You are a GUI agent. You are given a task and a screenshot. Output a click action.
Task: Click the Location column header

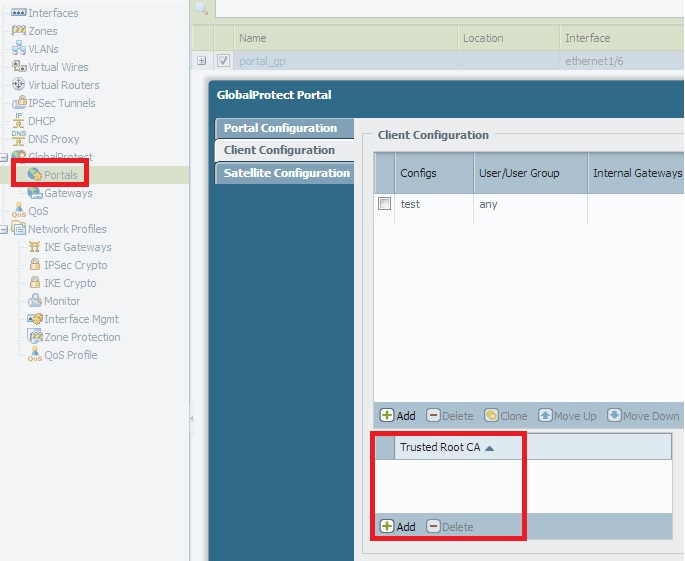coord(509,38)
